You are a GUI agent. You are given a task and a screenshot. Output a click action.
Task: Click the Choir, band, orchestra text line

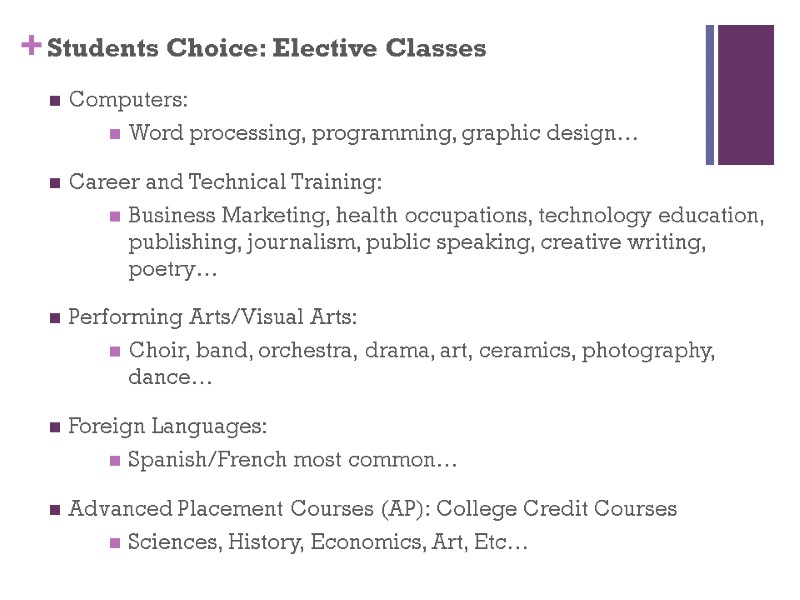click(421, 351)
